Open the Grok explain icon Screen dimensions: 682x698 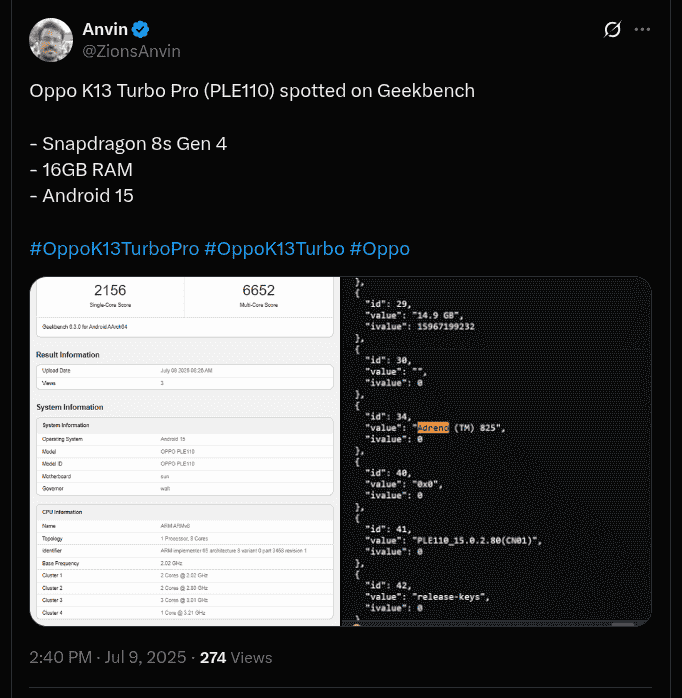pyautogui.click(x=613, y=30)
